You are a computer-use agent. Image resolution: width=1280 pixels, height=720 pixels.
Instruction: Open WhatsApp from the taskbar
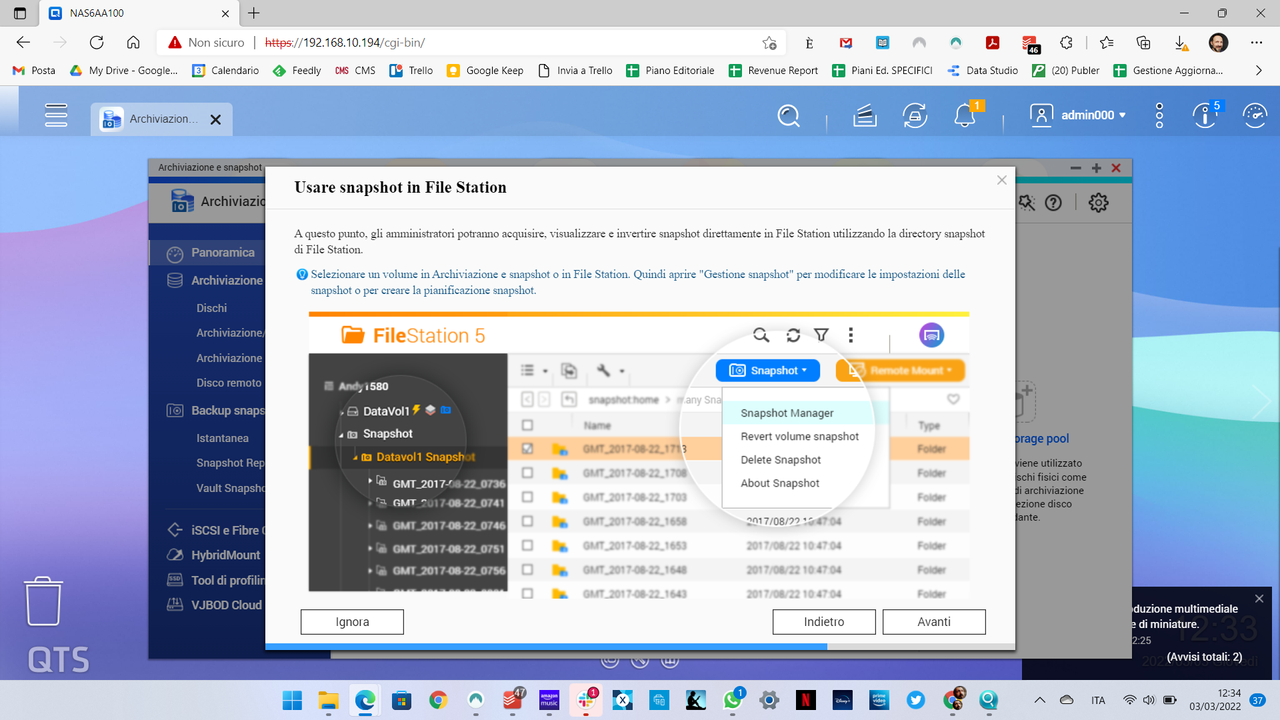733,700
